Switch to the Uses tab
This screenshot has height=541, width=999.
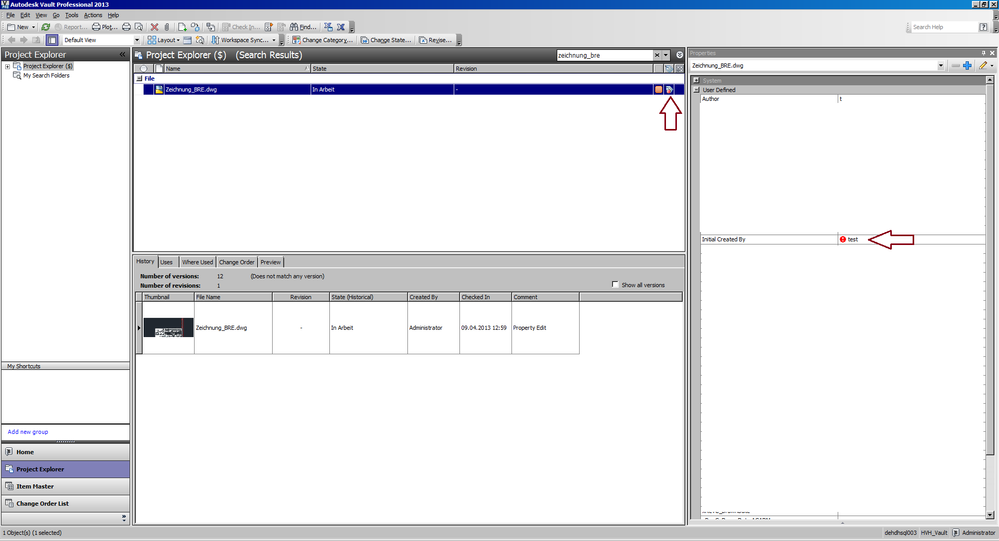click(x=166, y=262)
